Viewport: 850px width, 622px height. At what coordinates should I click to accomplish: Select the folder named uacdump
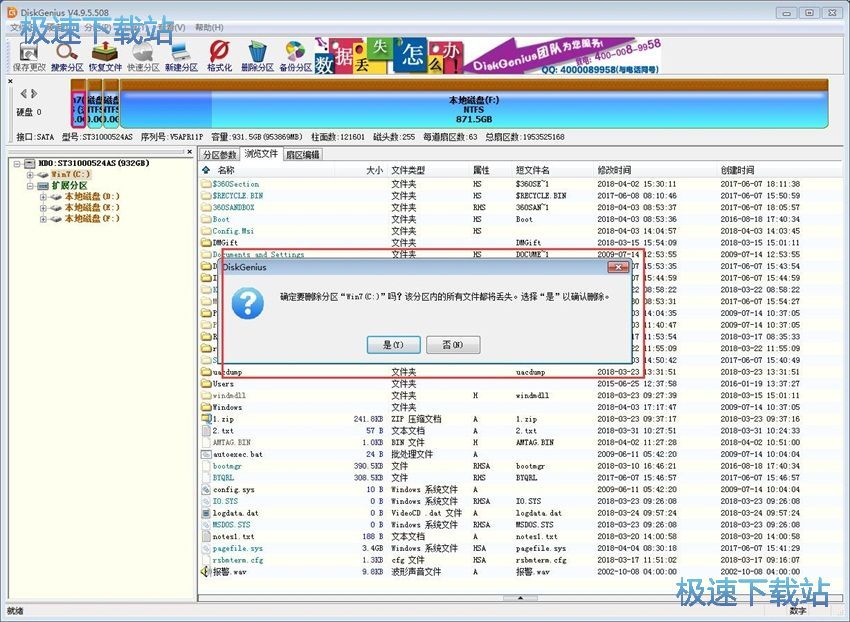coord(227,372)
